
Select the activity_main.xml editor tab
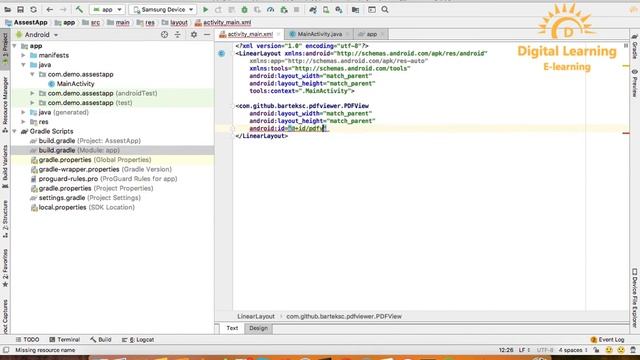tap(250, 34)
